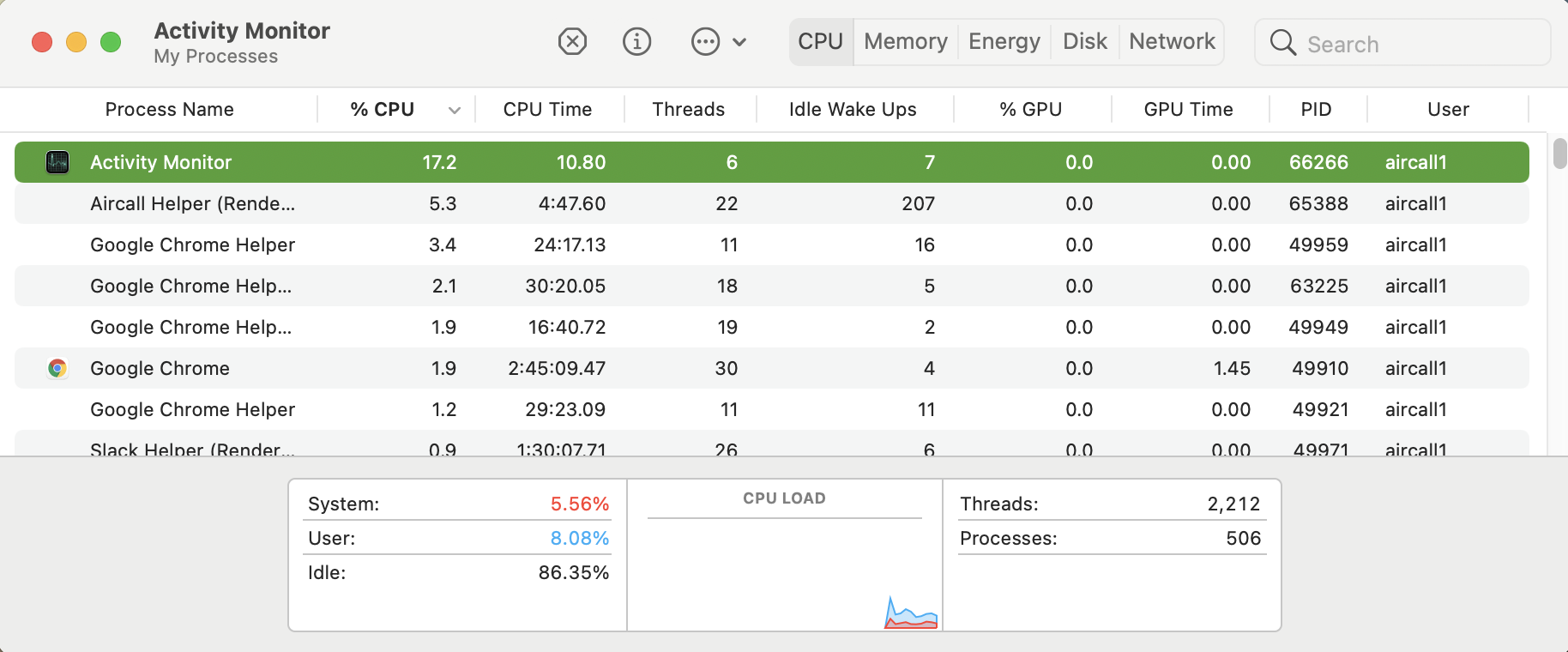Click CPU Time 30:20.05 value

click(x=566, y=286)
